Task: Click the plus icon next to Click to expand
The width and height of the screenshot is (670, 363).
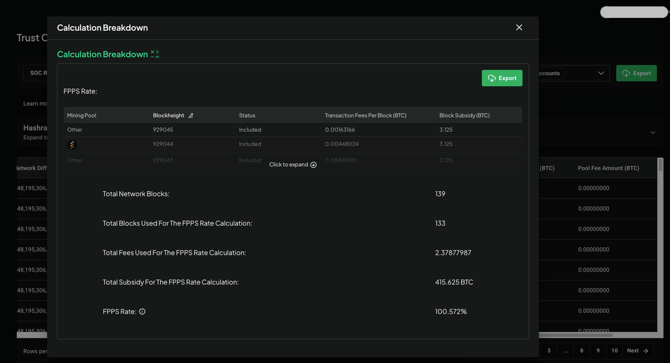Action: pyautogui.click(x=314, y=165)
